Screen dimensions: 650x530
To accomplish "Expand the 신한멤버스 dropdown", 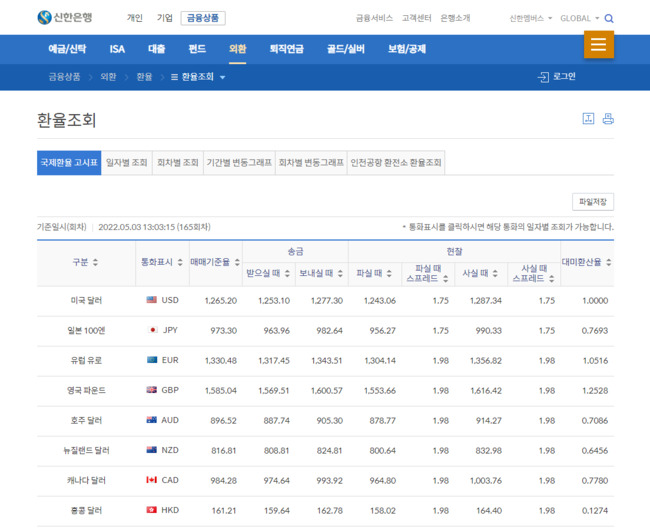I will pos(530,18).
